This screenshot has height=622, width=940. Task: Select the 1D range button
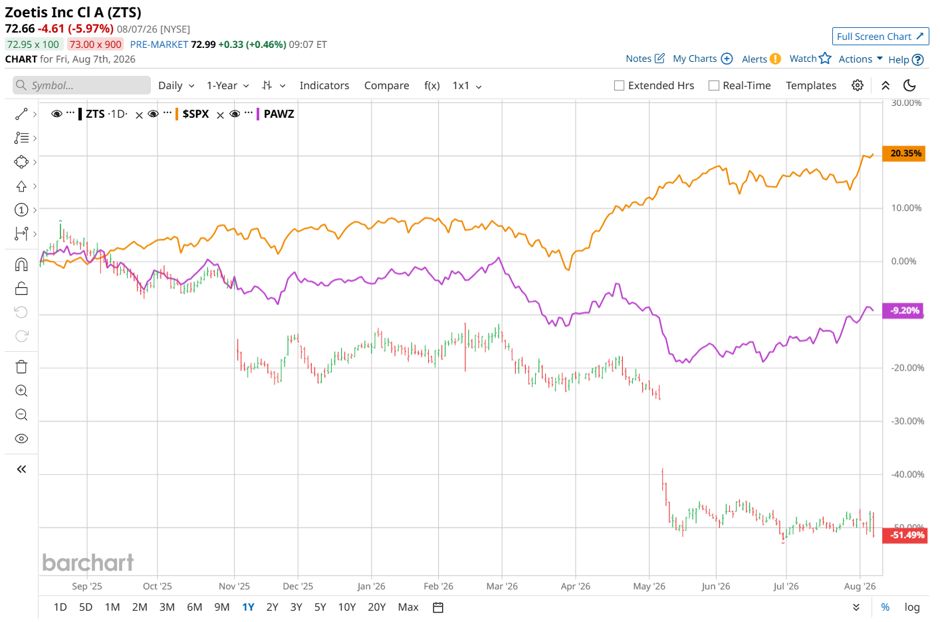60,607
